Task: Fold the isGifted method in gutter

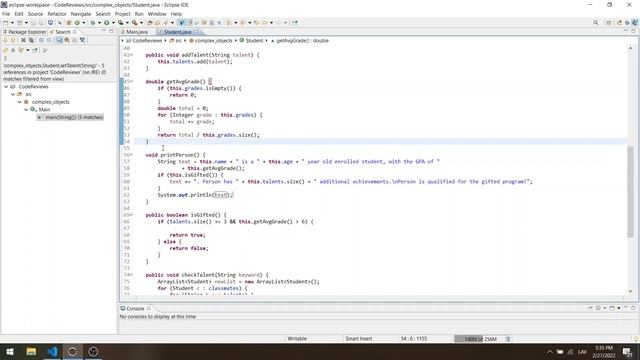Action: 131,215
